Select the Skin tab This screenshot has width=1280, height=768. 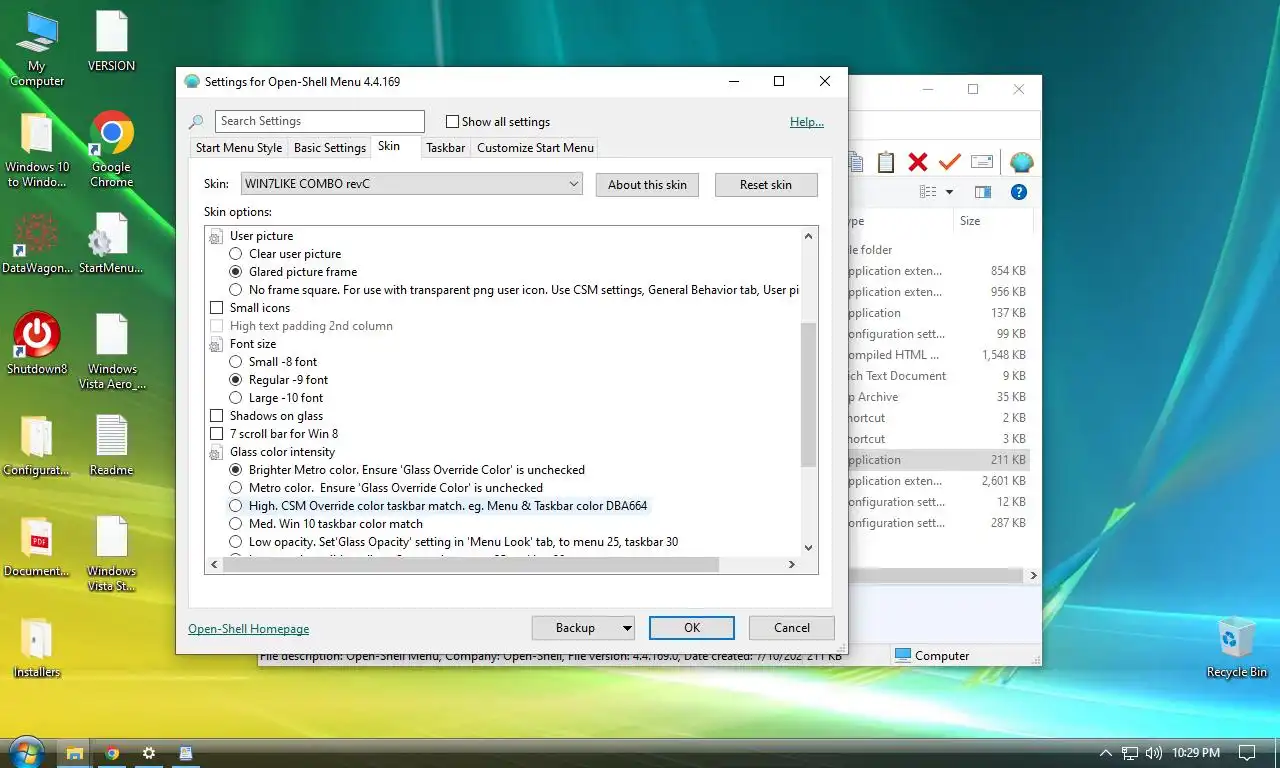pyautogui.click(x=389, y=146)
